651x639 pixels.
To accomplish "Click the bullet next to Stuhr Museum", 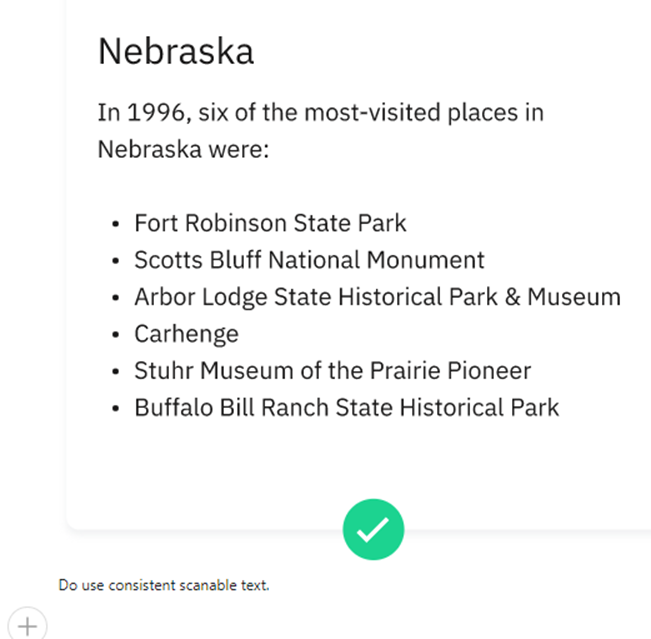I will (x=117, y=372).
